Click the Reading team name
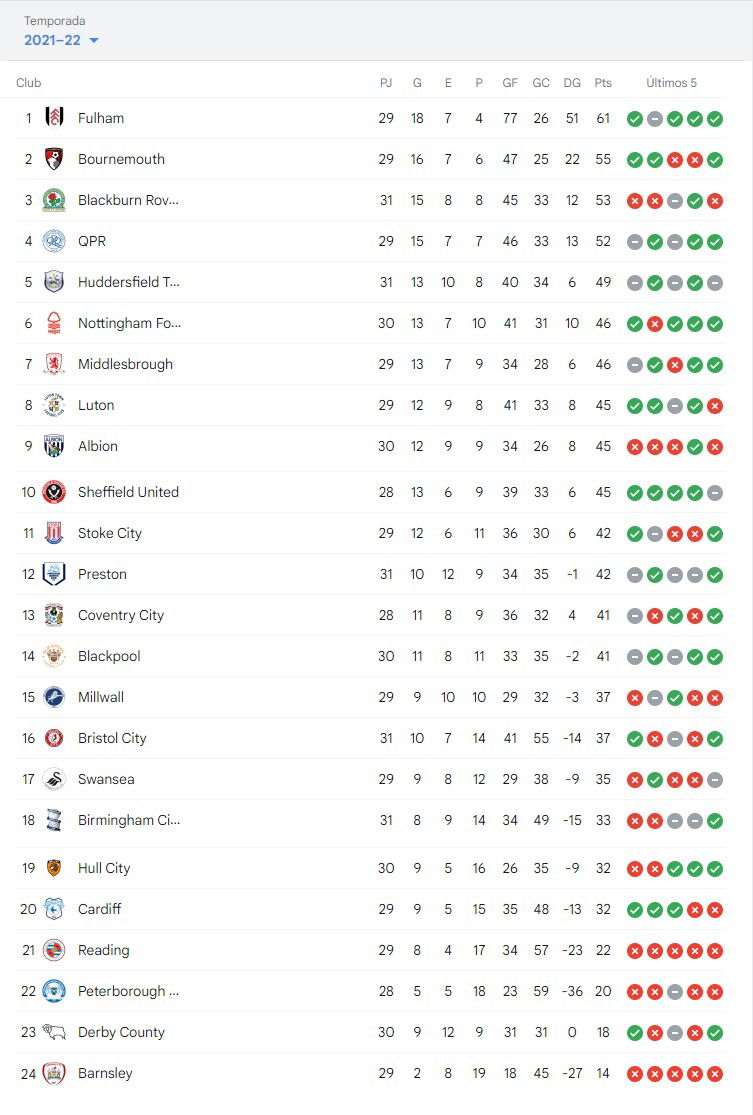Viewport: 753px width, 1115px height. click(104, 950)
